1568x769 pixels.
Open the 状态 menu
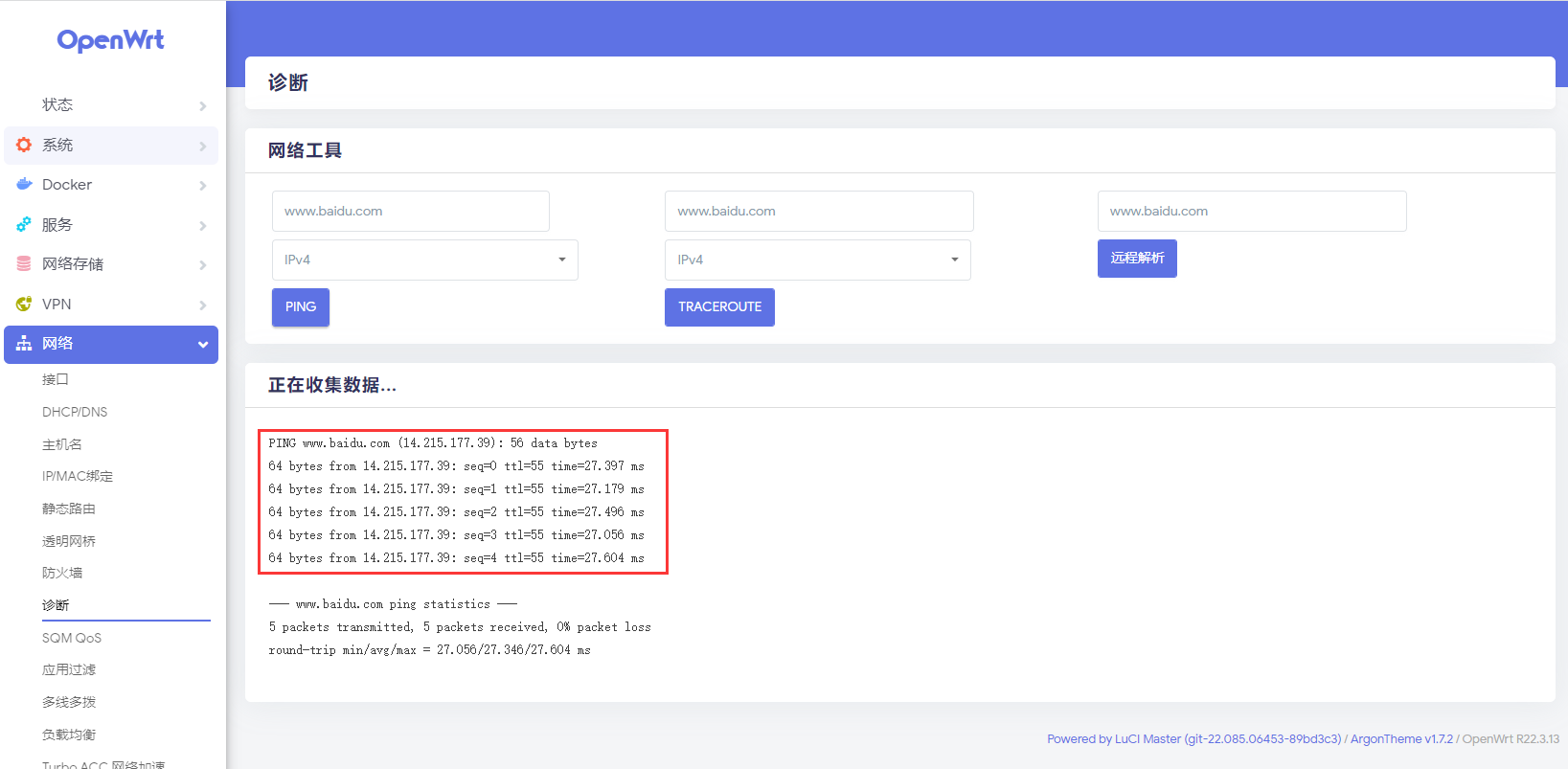coord(111,104)
